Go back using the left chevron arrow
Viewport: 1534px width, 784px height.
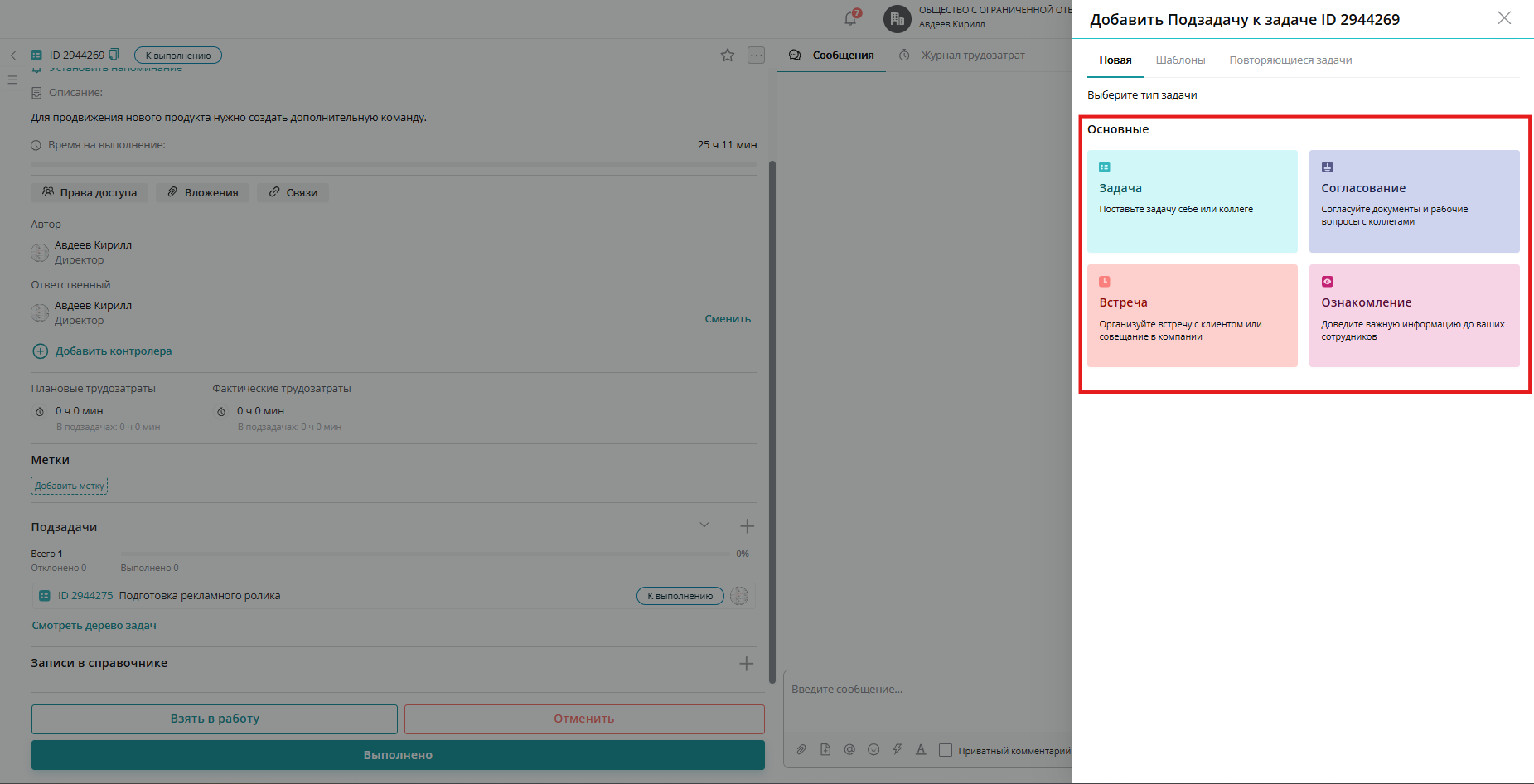13,56
